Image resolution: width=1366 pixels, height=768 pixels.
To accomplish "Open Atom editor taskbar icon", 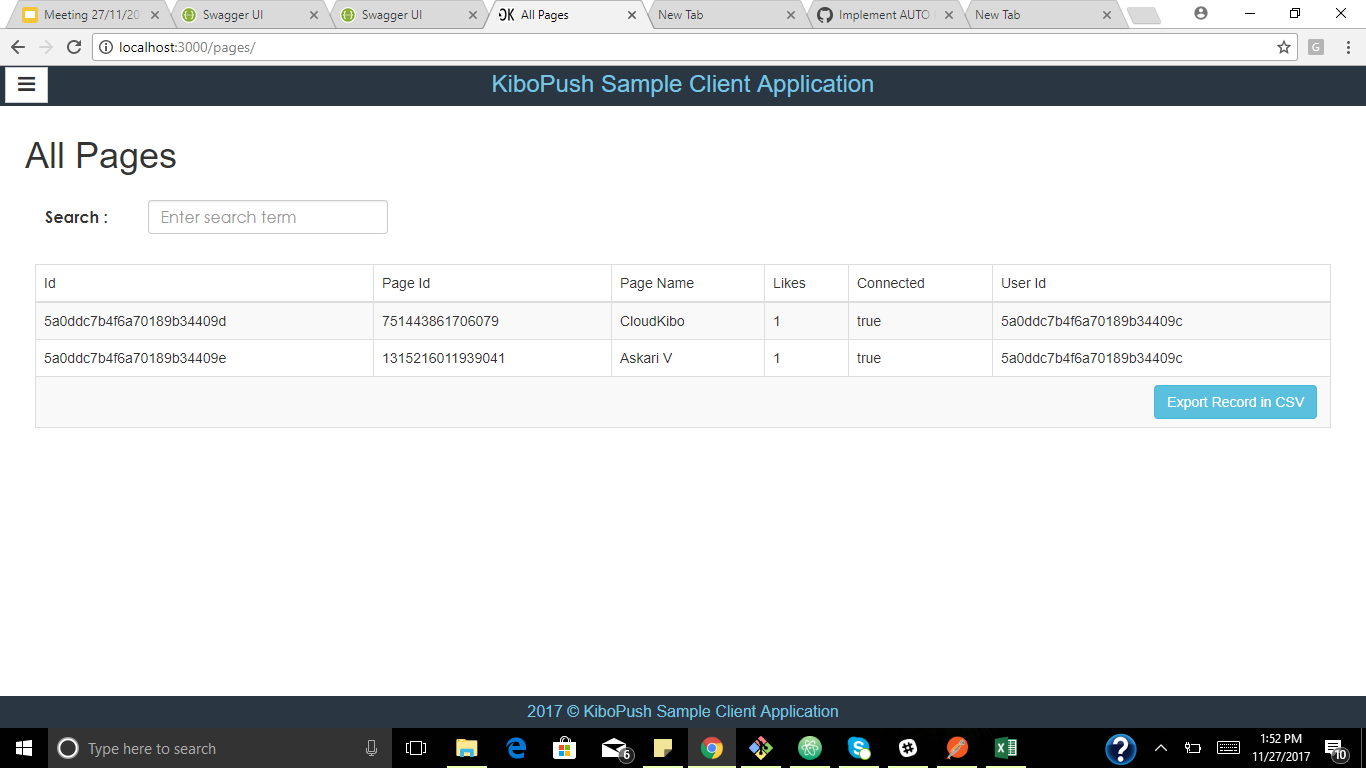I will click(810, 748).
